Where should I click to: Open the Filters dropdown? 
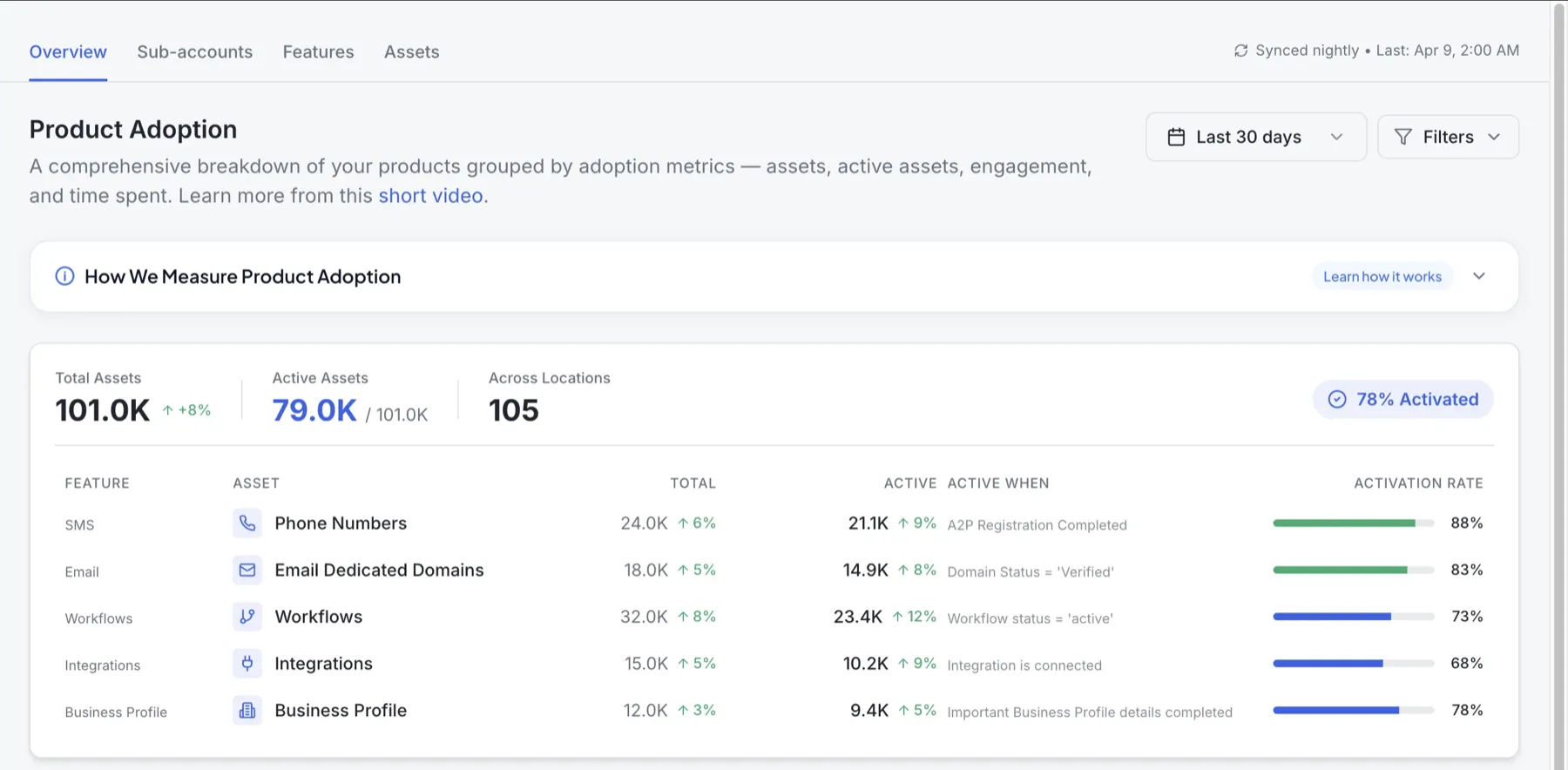[x=1448, y=137]
